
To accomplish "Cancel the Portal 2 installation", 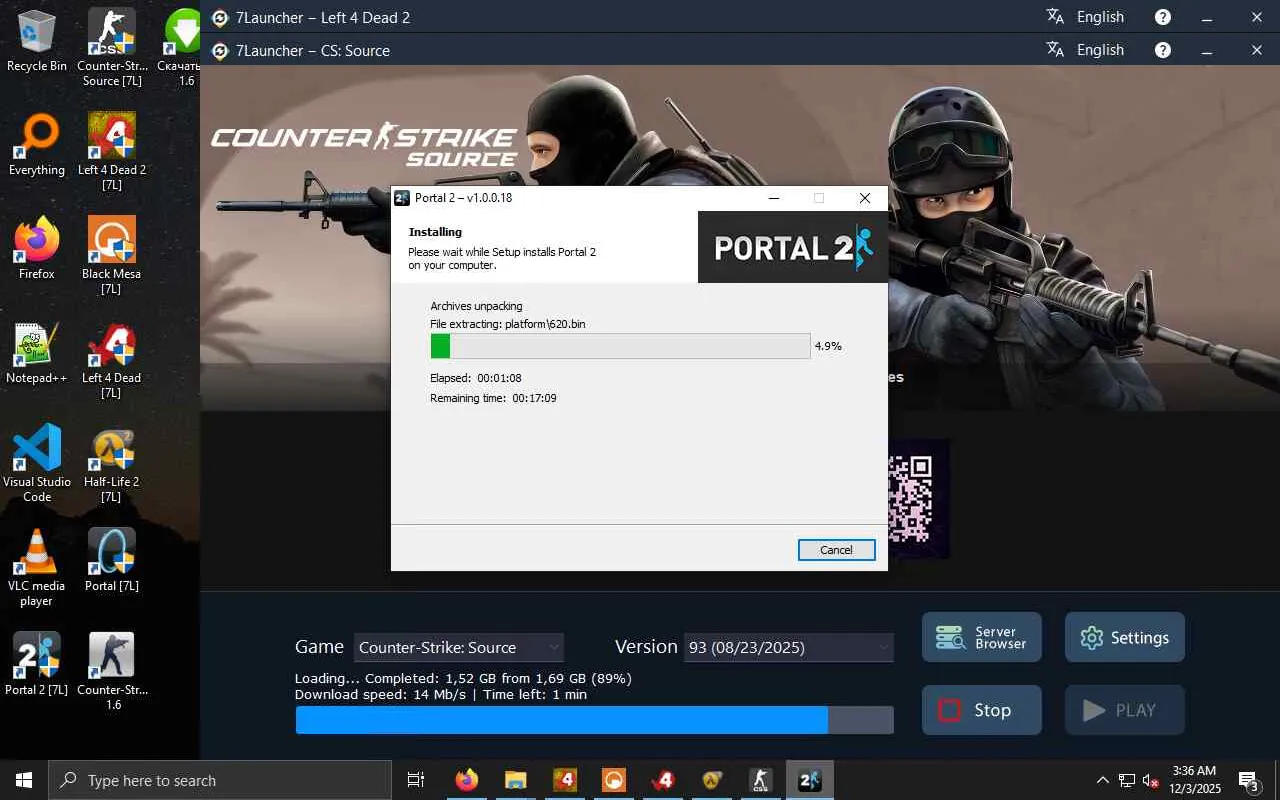I will 837,550.
